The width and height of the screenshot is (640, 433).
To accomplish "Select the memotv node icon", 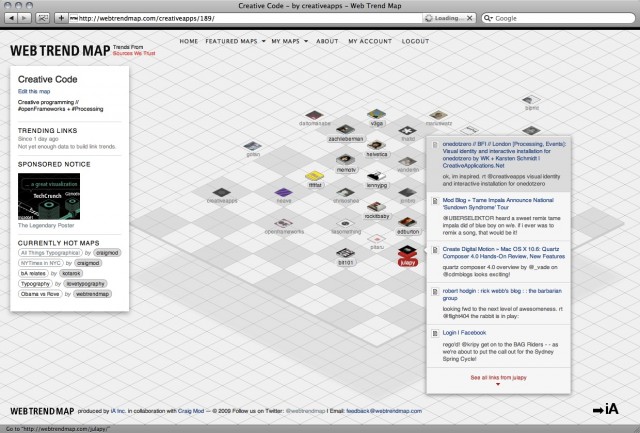I will 345,160.
